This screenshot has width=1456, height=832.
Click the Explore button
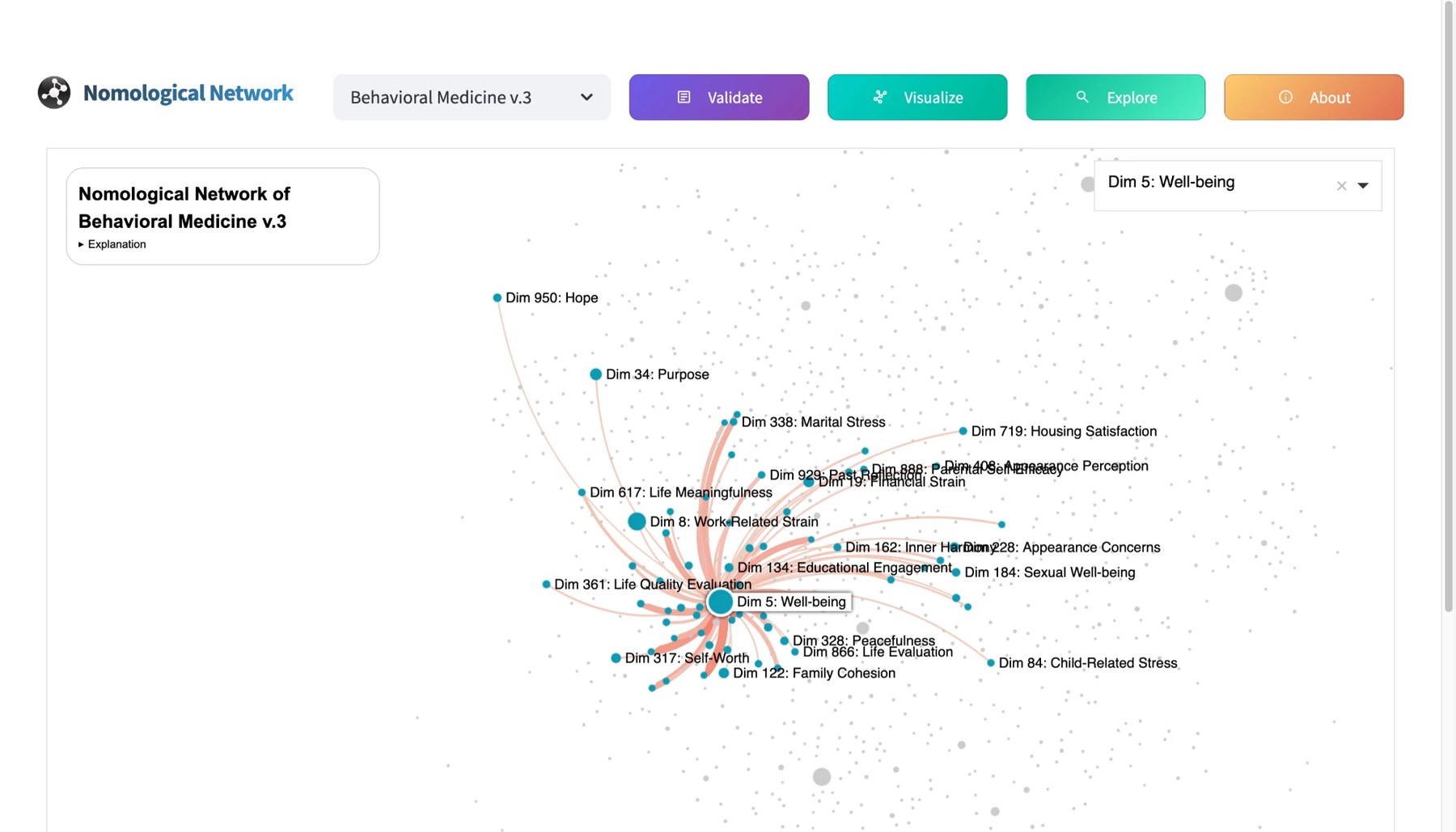1115,97
